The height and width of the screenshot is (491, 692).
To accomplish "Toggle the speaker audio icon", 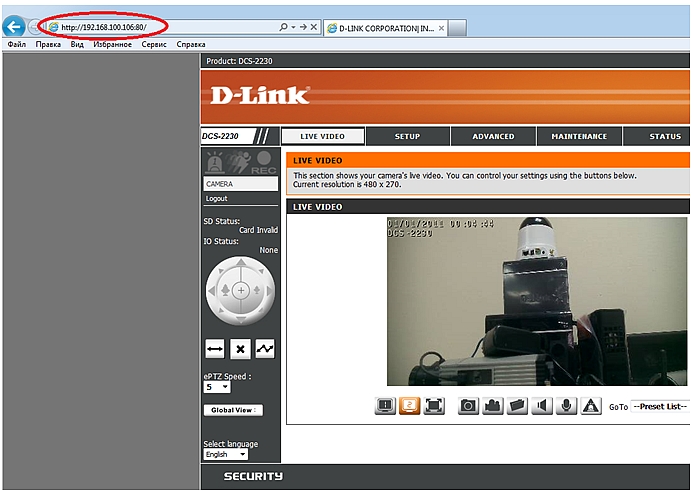I will (x=542, y=406).
